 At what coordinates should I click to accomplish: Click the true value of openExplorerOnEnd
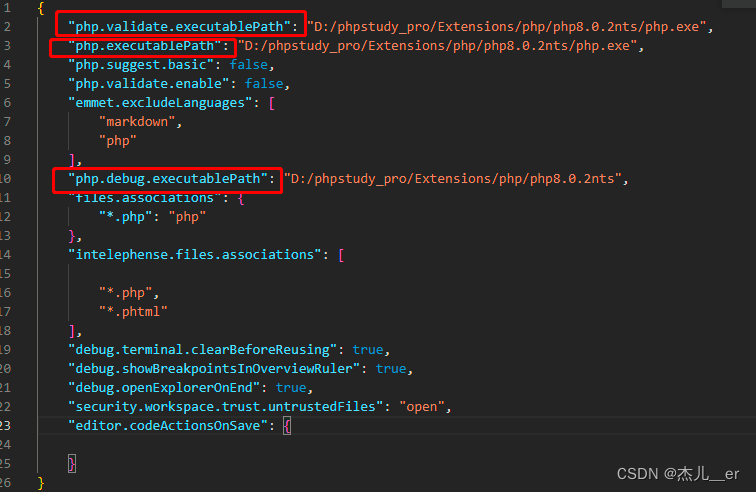pos(291,388)
